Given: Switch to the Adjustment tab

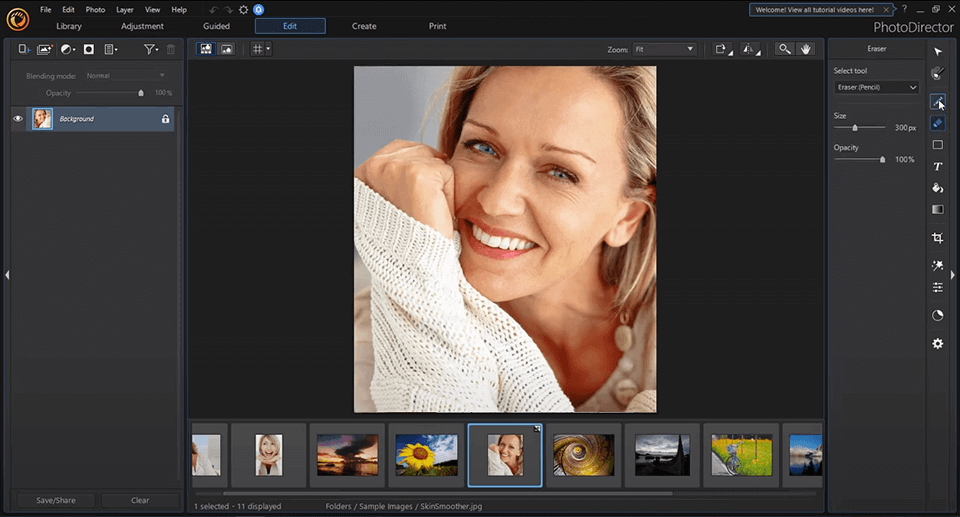Looking at the screenshot, I should pyautogui.click(x=142, y=26).
